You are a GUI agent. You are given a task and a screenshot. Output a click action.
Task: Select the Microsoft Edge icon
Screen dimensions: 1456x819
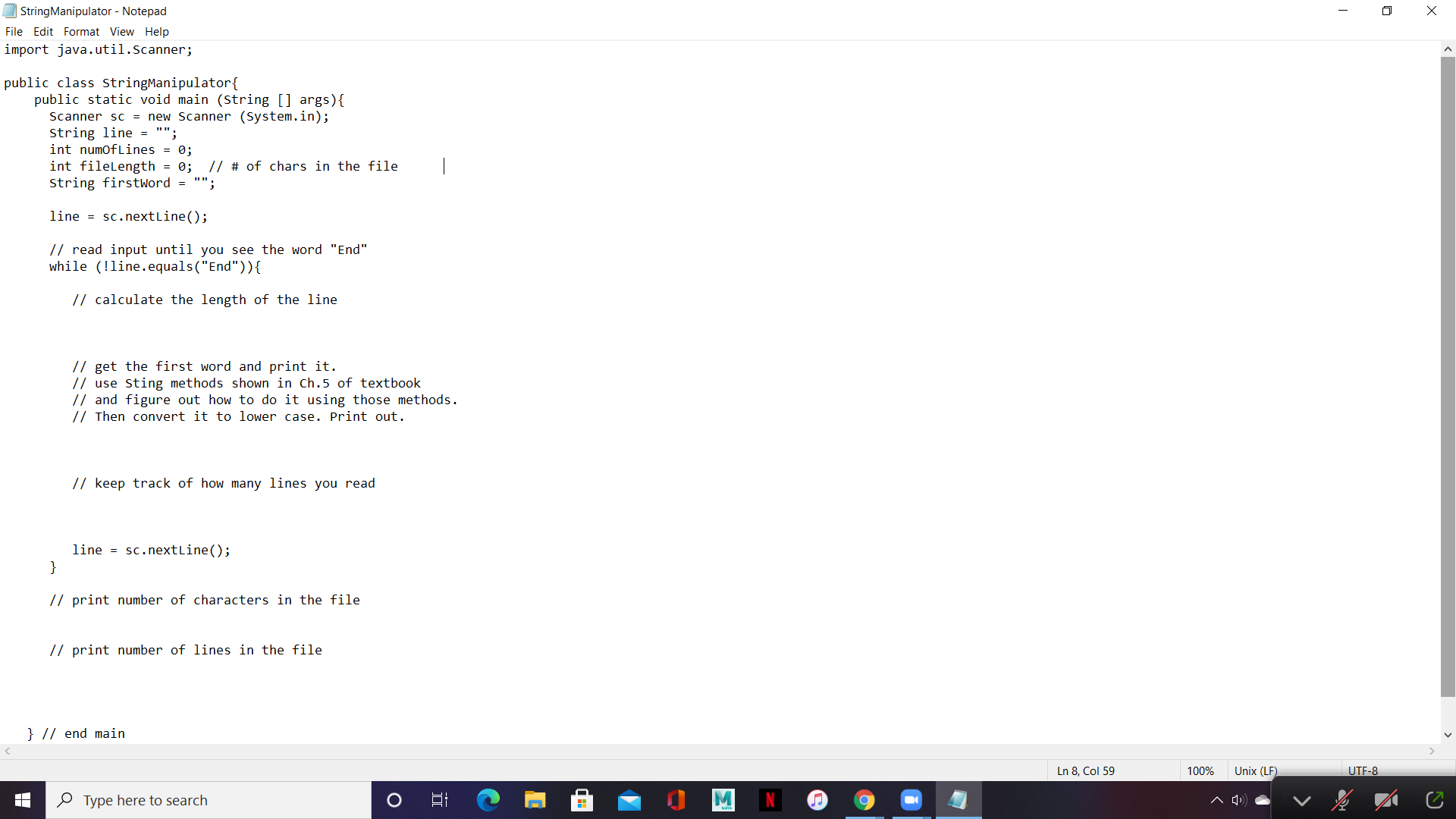(x=487, y=799)
